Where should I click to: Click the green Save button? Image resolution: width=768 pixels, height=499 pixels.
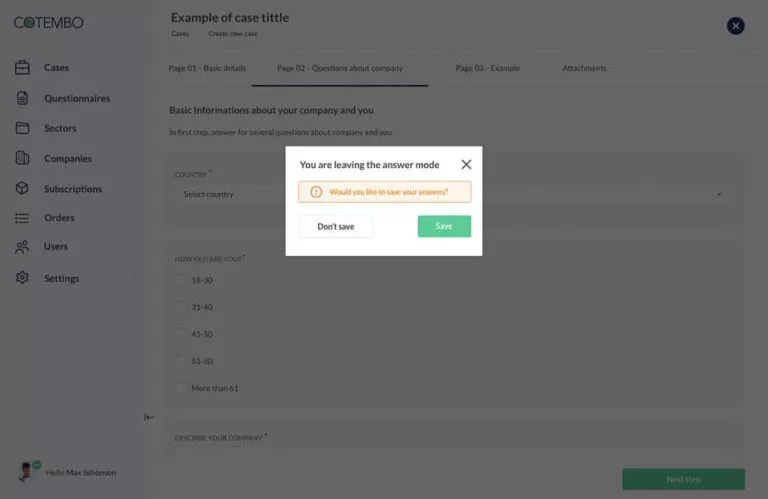click(x=444, y=226)
